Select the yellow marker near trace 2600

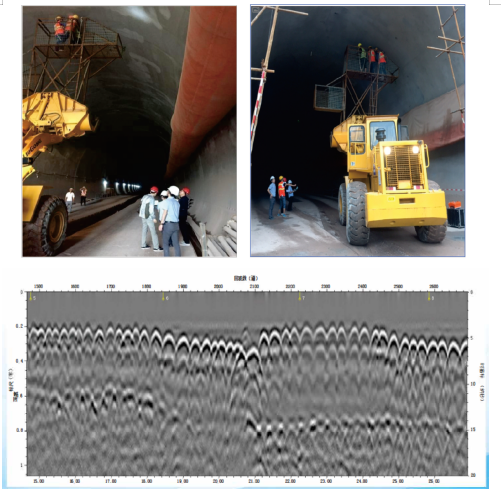430,296
